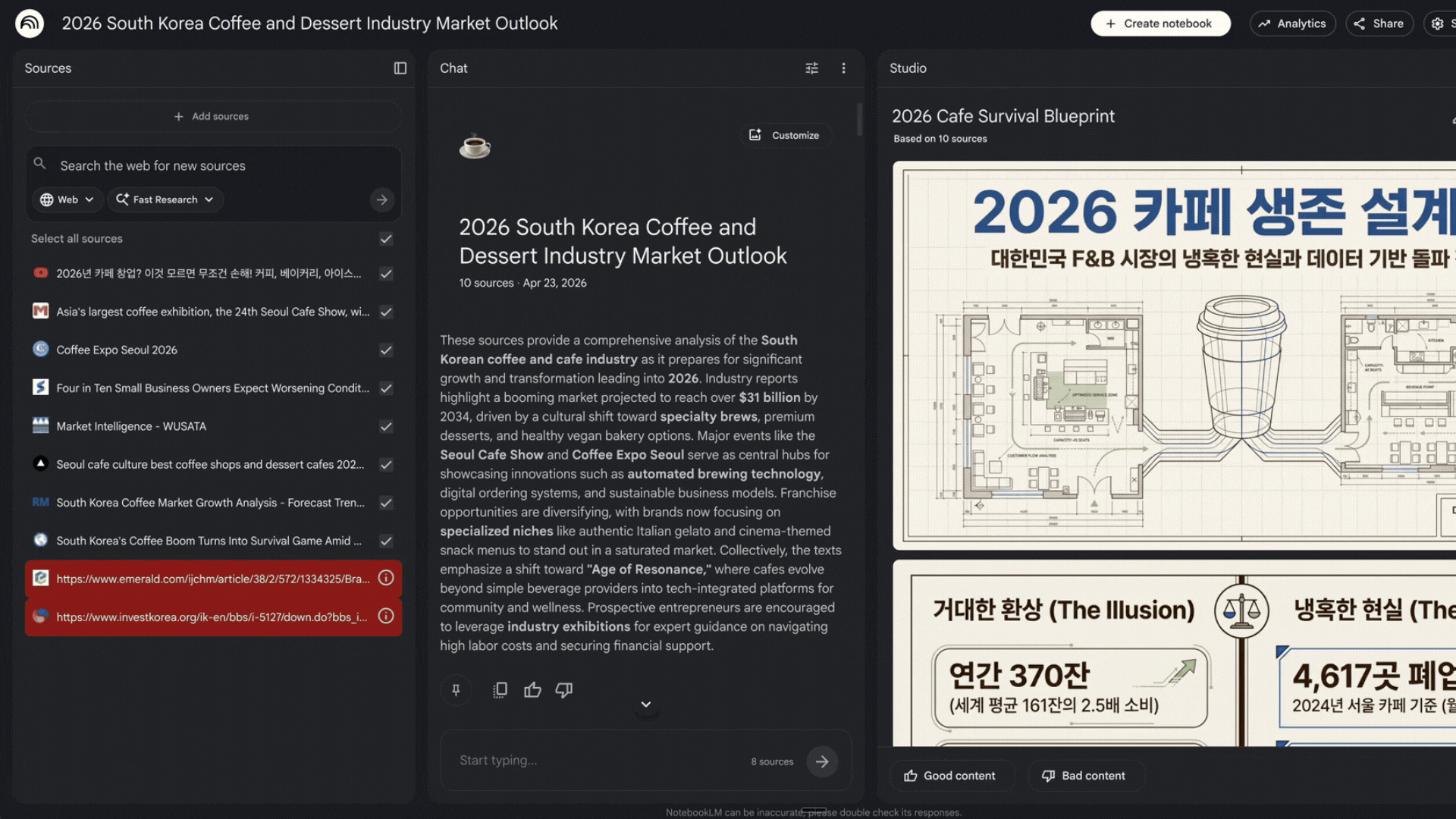The height and width of the screenshot is (819, 1456).
Task: Click the Seoul cafe culture source icon
Action: click(41, 463)
